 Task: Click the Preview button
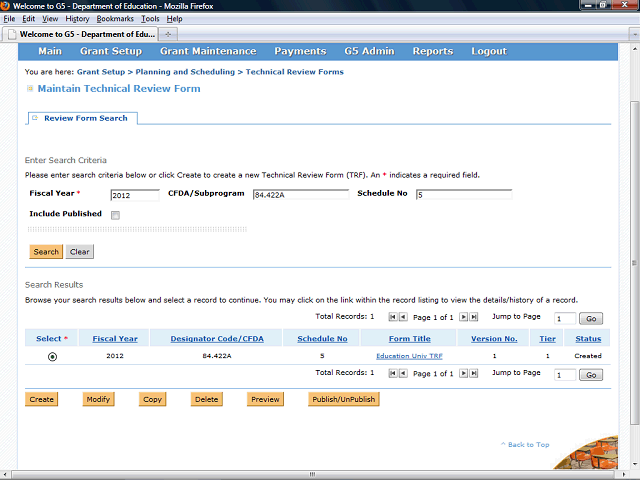[265, 399]
